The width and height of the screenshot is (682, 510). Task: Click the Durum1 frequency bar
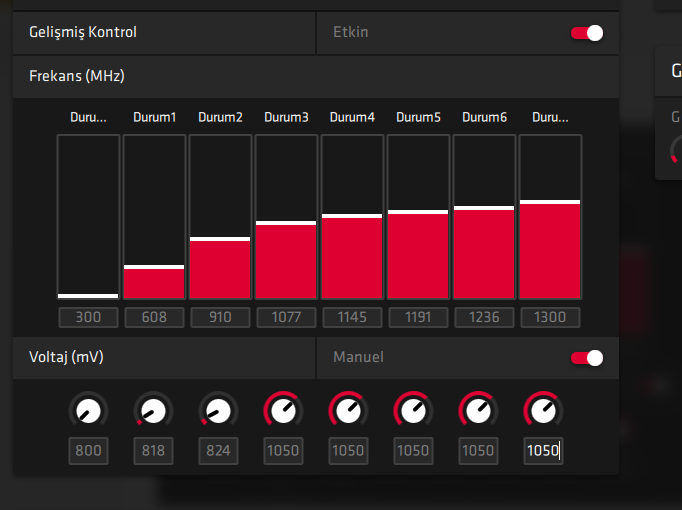[x=154, y=217]
